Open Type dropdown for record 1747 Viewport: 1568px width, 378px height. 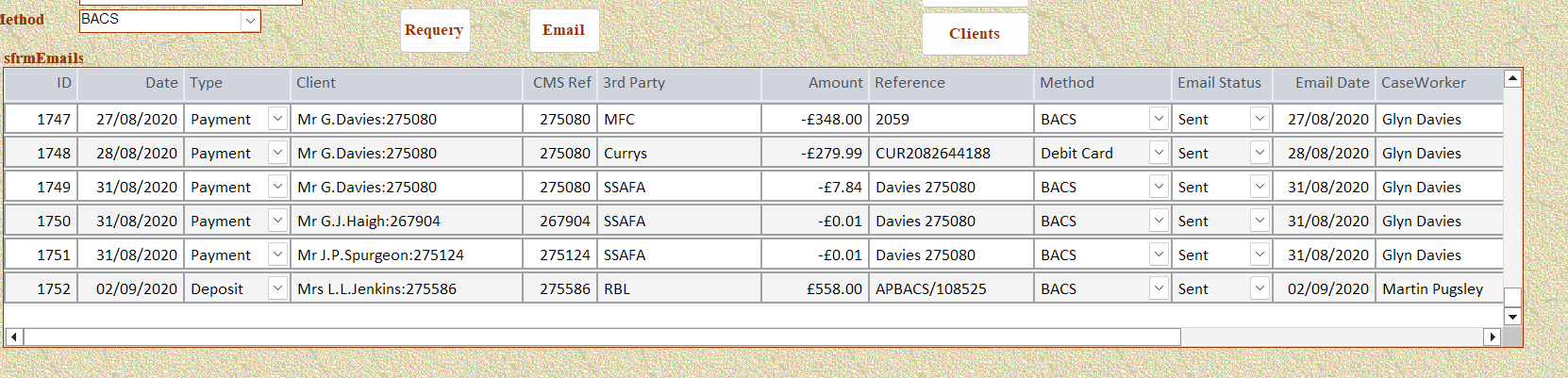click(x=277, y=119)
